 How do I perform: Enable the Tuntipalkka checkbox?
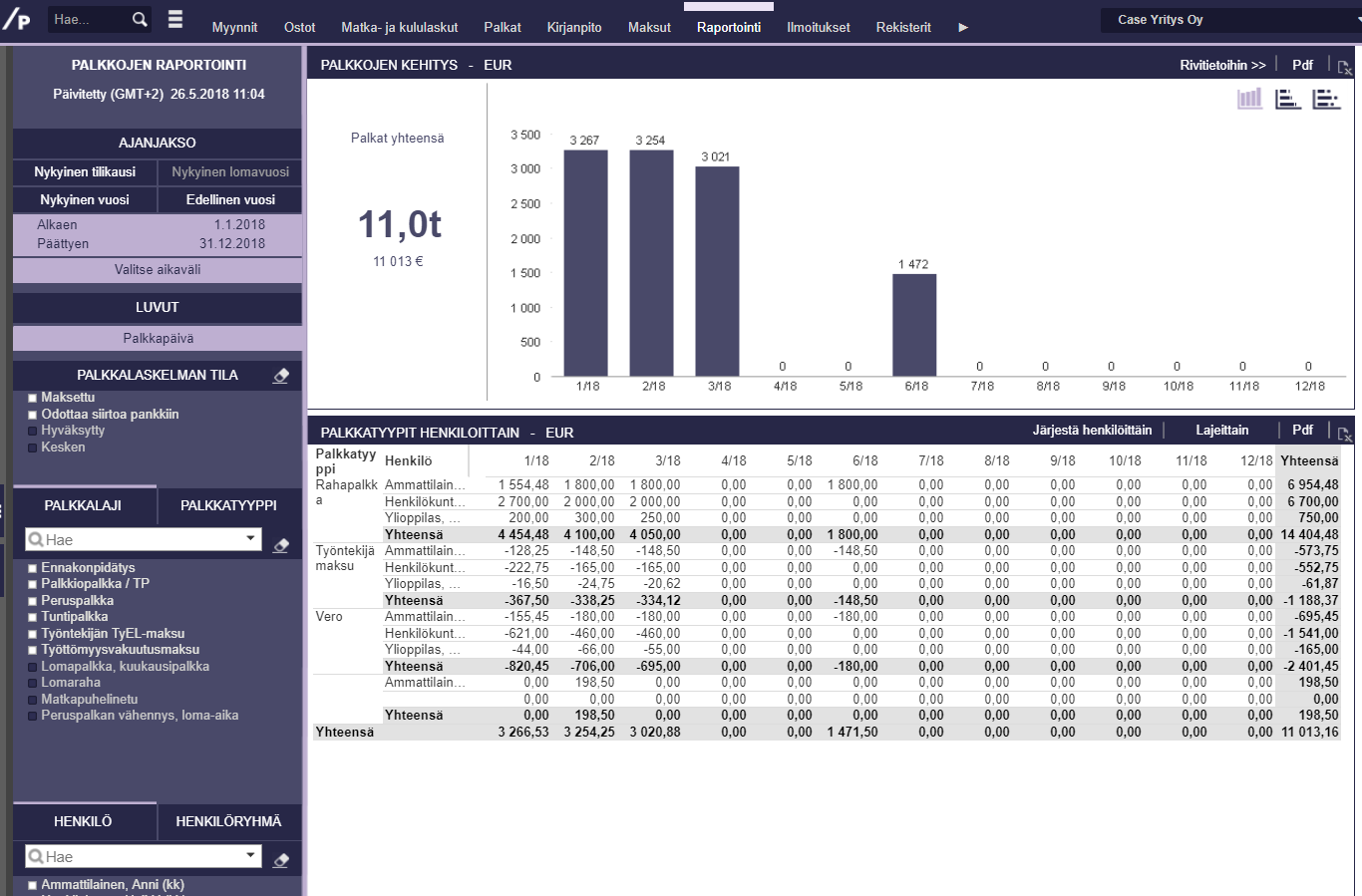coord(33,617)
